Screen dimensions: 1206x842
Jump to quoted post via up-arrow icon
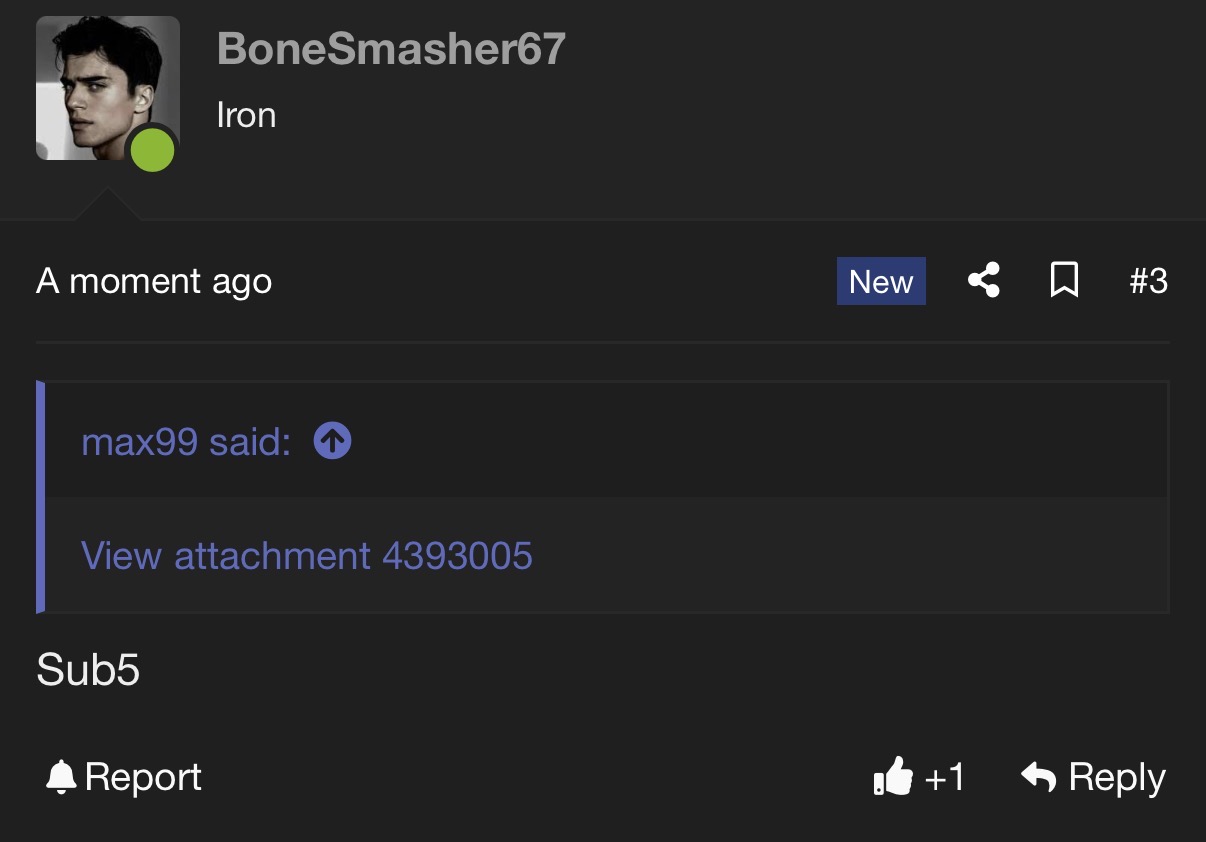click(332, 440)
